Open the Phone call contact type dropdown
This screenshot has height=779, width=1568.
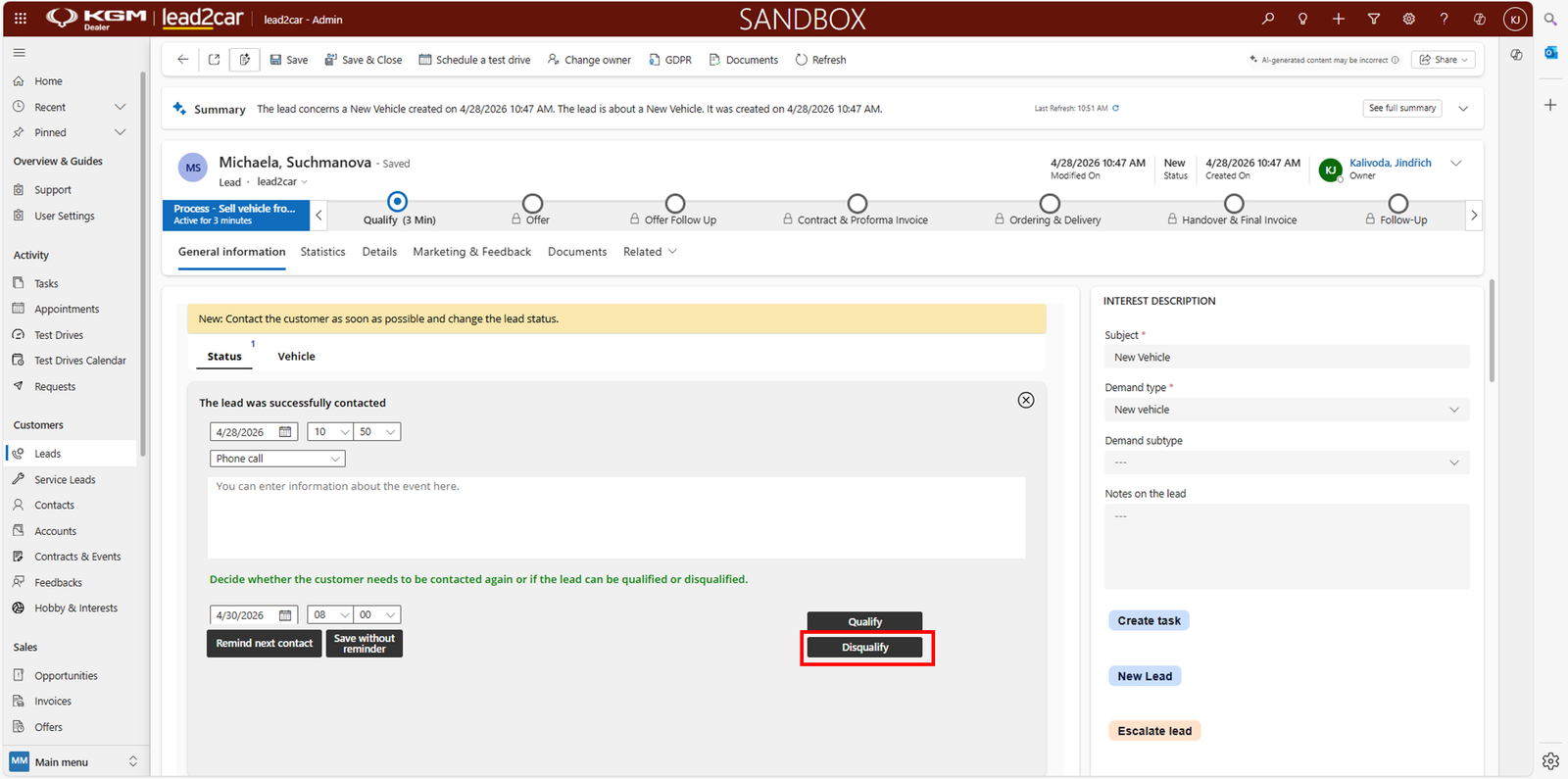277,459
